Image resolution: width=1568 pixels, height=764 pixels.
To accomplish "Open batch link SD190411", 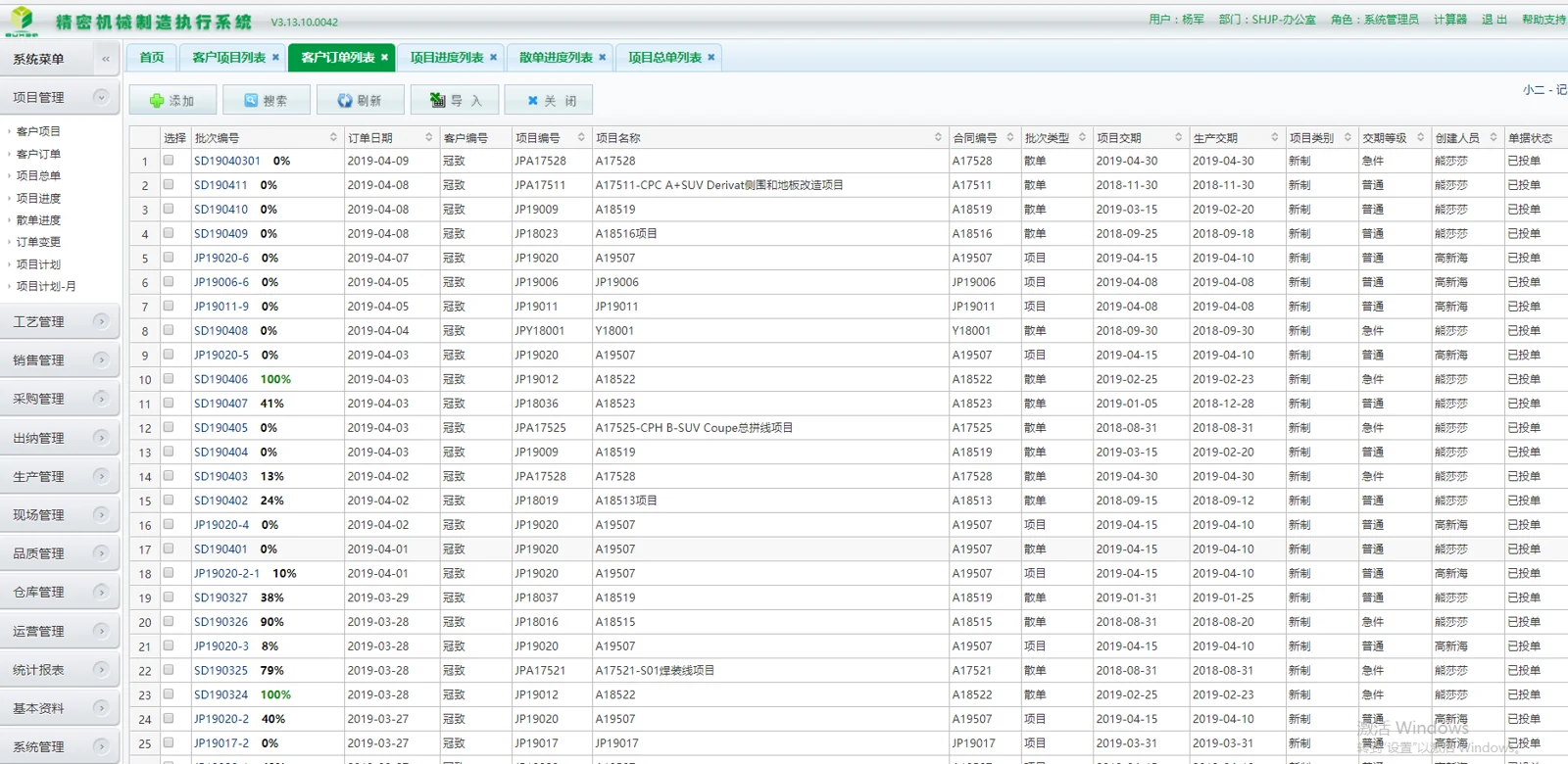I will coord(220,184).
